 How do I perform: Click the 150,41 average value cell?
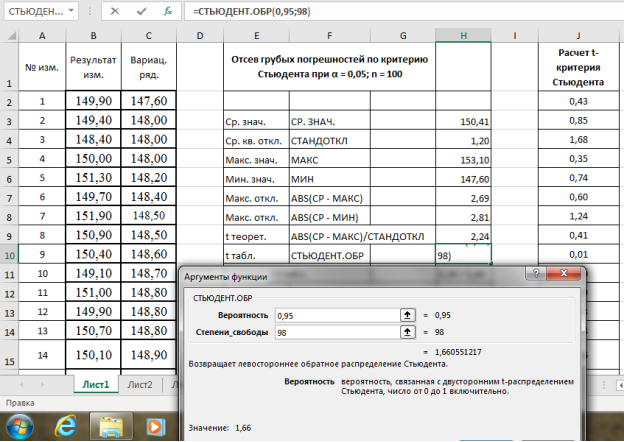463,121
